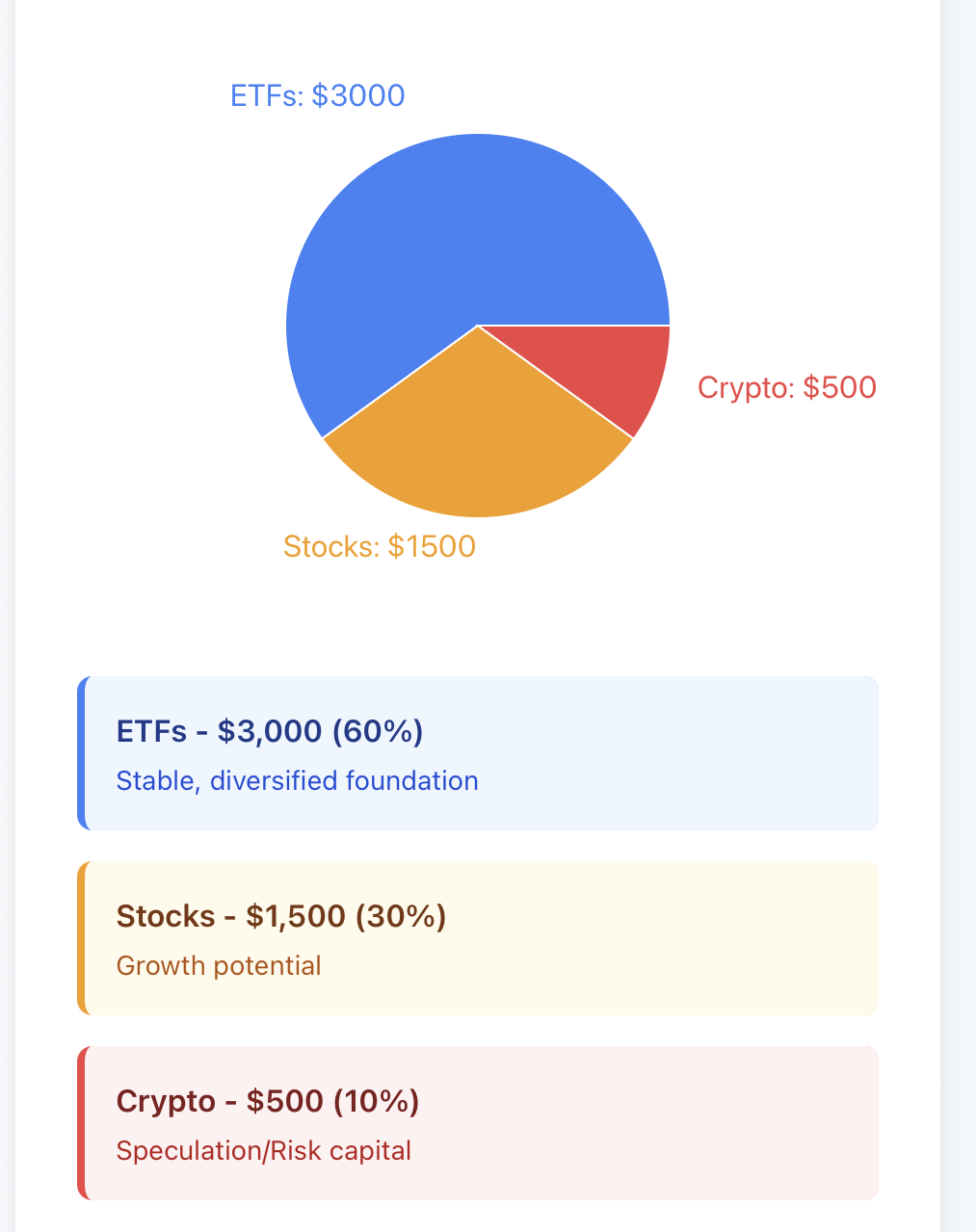Click orange accent bar on Stocks card

pos(82,937)
